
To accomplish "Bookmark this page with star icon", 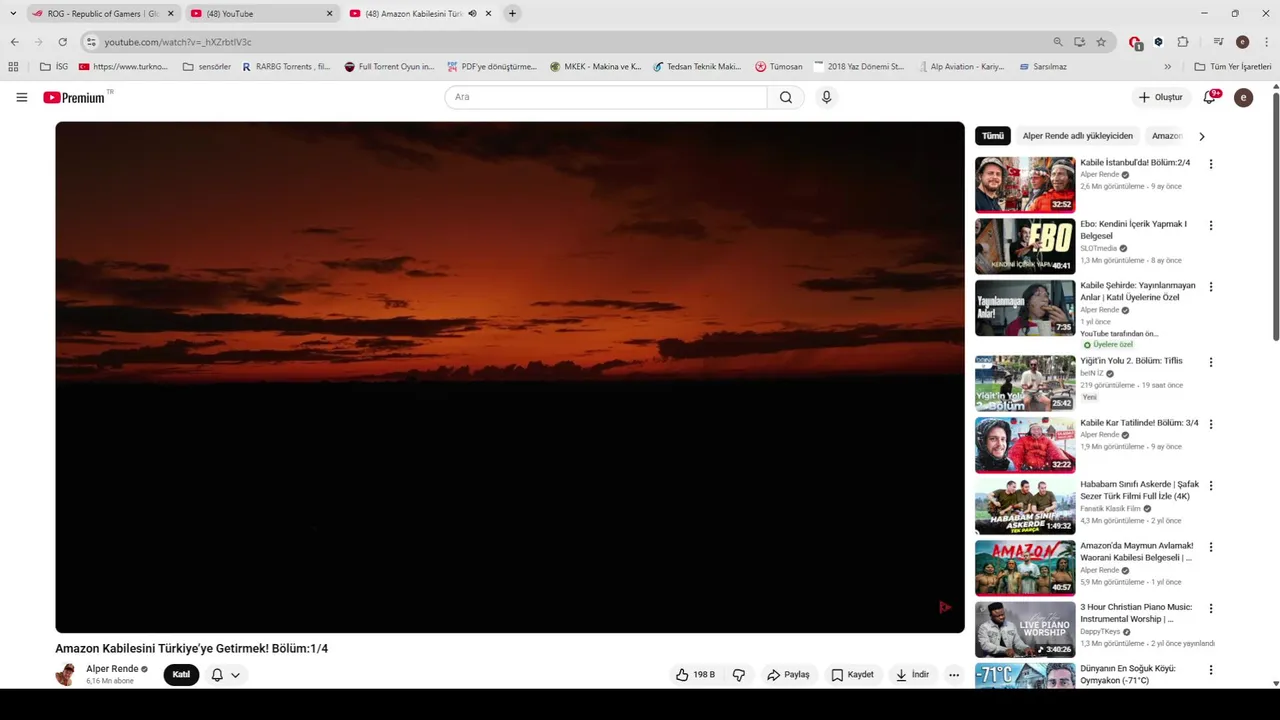I will pos(1101,42).
